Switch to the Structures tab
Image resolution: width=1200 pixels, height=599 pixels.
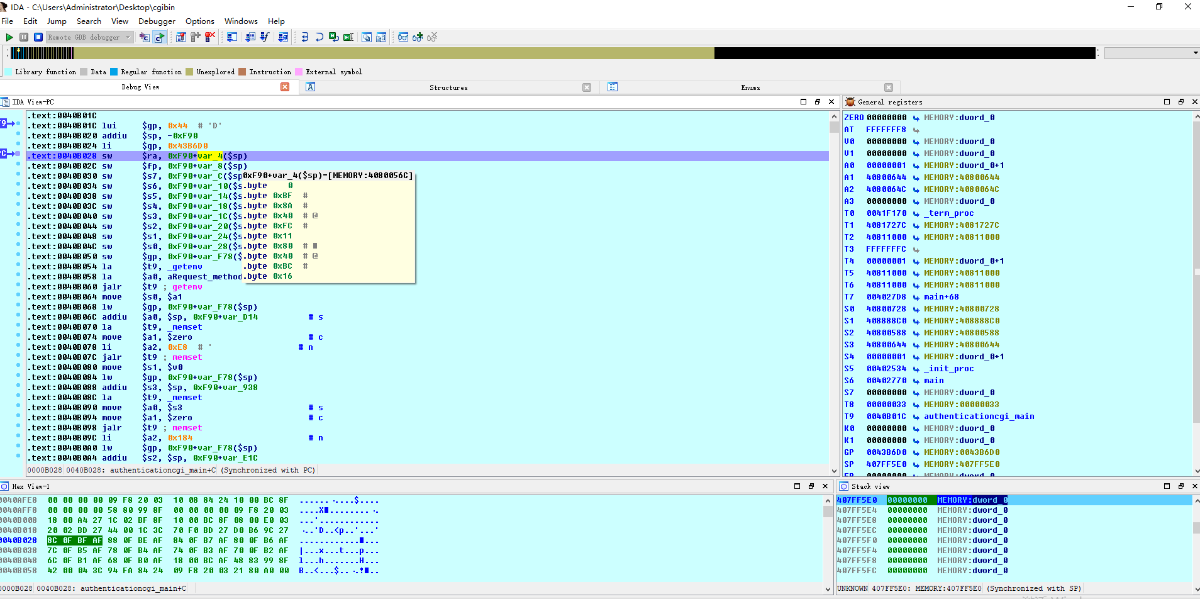tap(449, 87)
